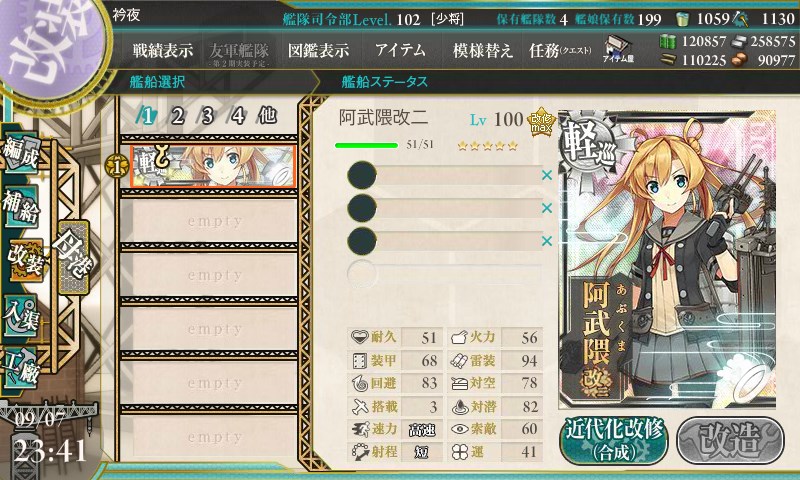800x480 pixels.
Task: Remove equipment with third slot X mark
Action: point(547,241)
